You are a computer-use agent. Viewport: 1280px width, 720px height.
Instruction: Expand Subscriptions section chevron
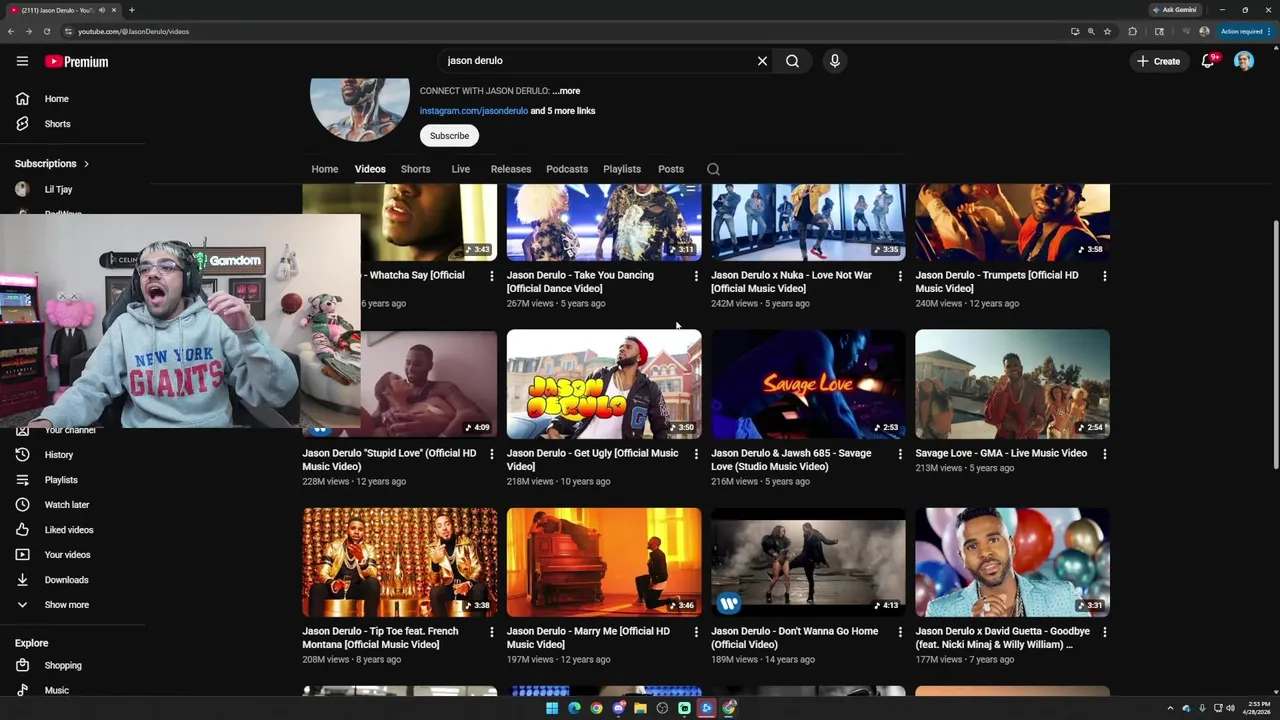coord(86,164)
